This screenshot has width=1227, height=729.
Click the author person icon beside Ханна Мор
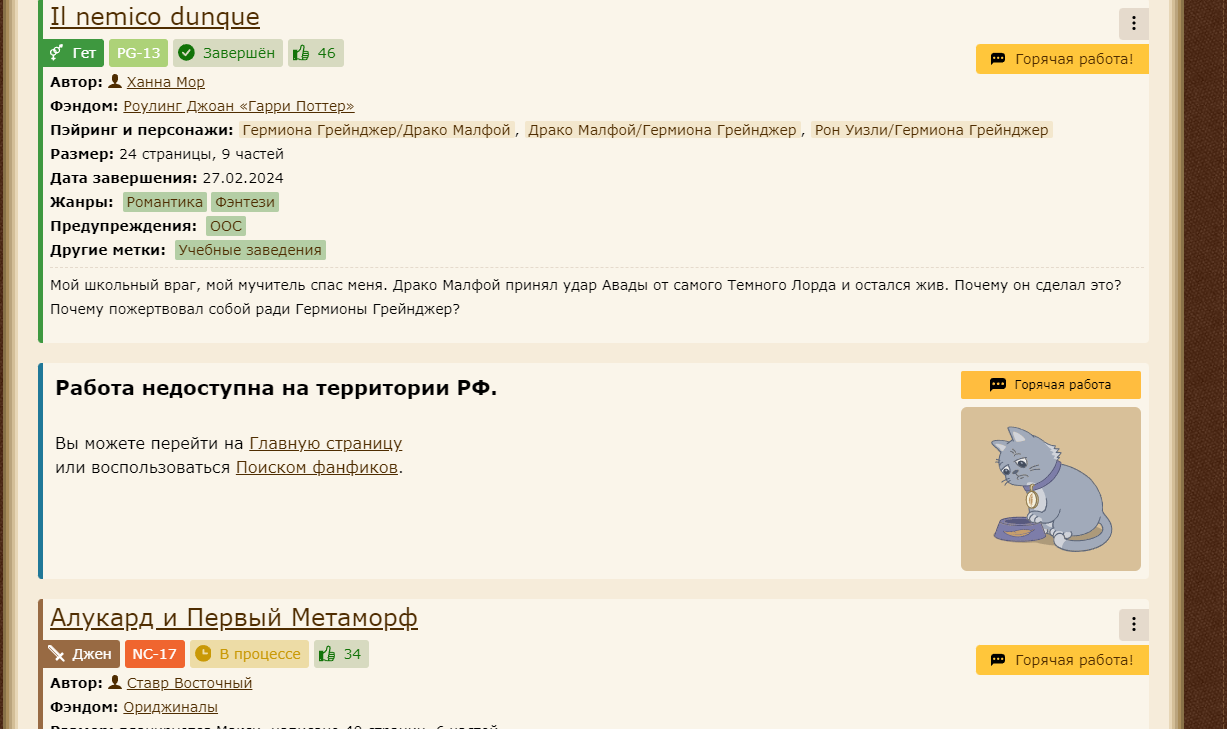tap(115, 82)
